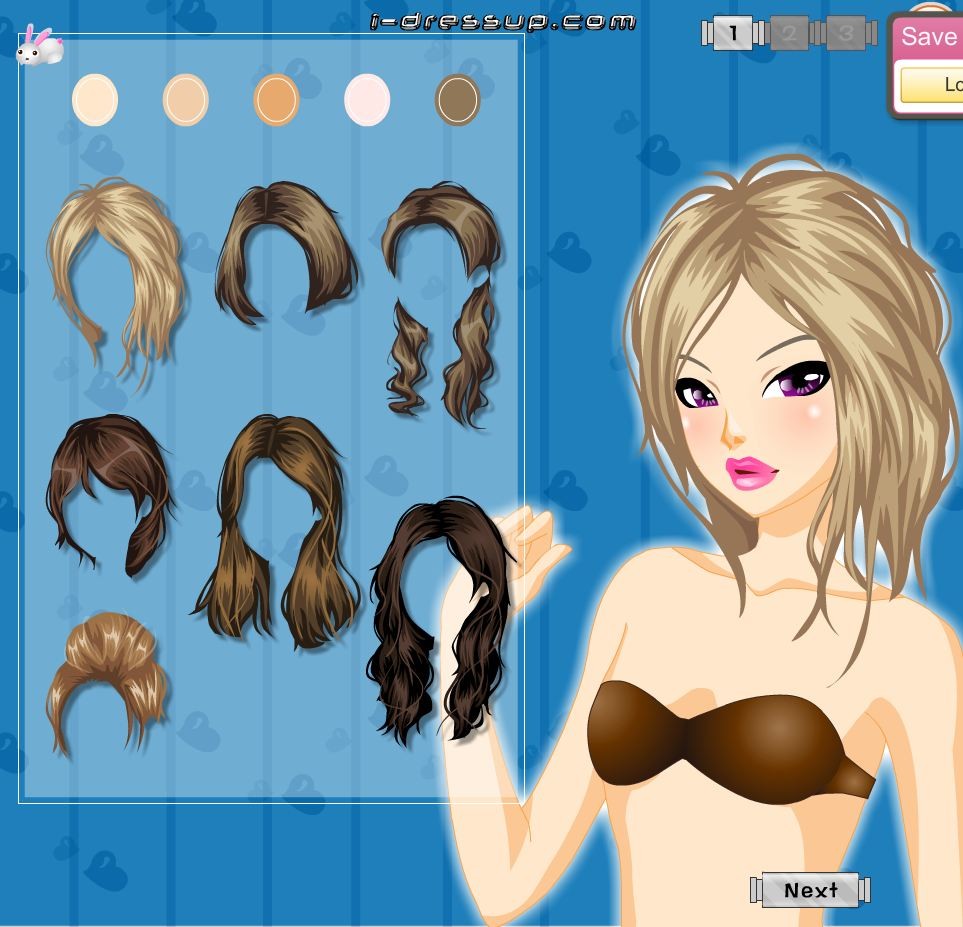The image size is (963, 927).
Task: Open the i-dressup.com site link
Action: point(502,21)
